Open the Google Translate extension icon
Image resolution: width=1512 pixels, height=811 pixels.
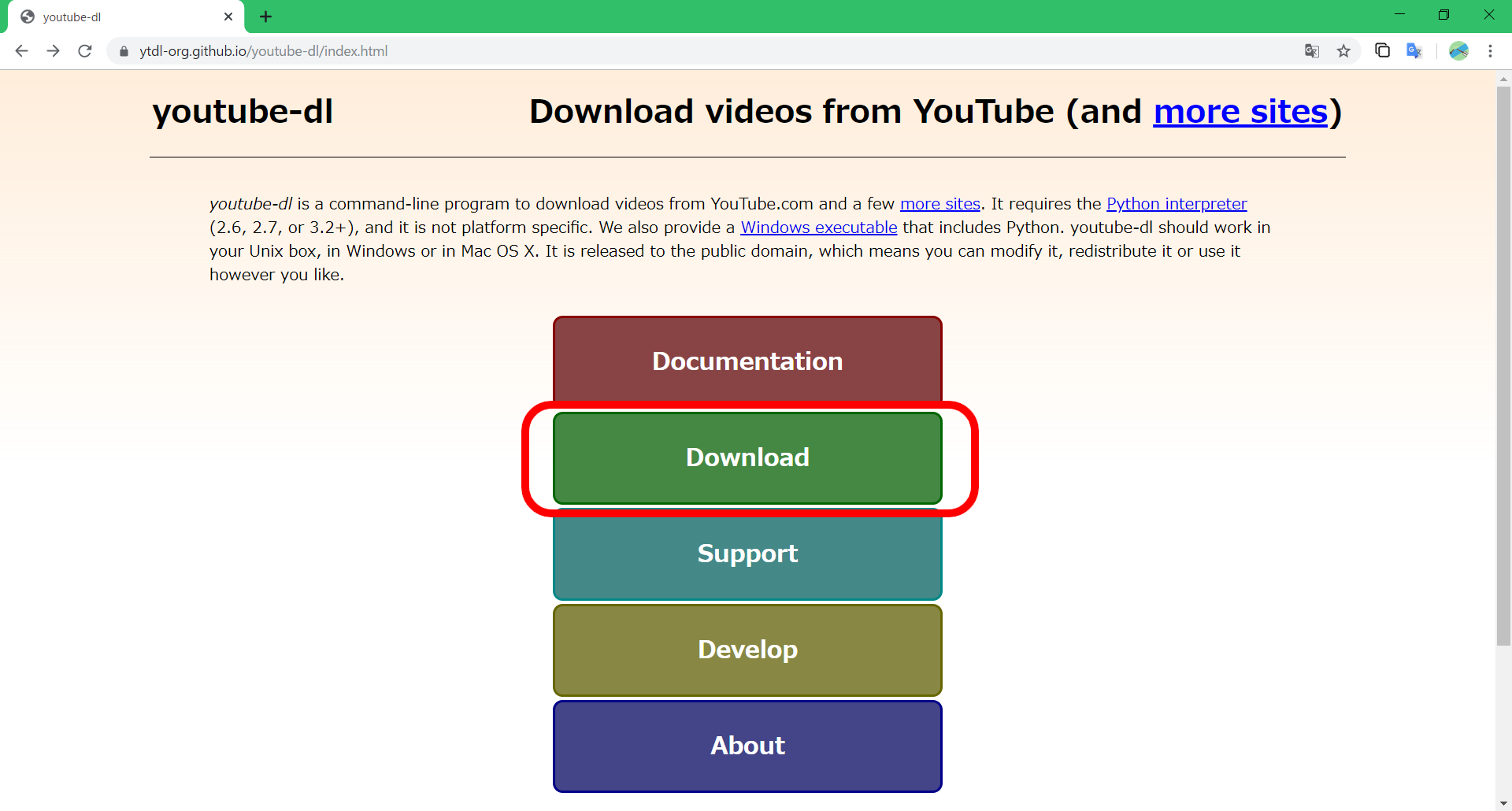[x=1414, y=50]
